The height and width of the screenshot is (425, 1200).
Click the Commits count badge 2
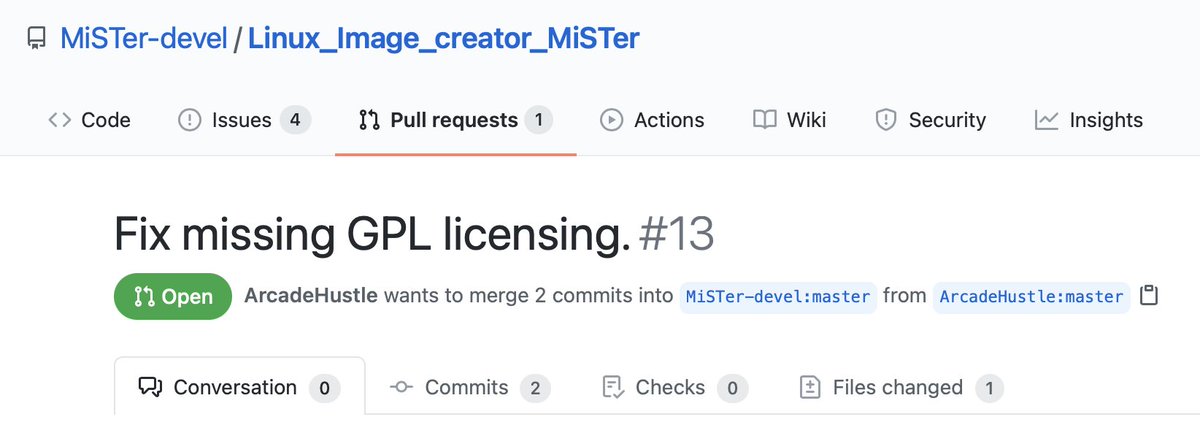click(x=535, y=388)
